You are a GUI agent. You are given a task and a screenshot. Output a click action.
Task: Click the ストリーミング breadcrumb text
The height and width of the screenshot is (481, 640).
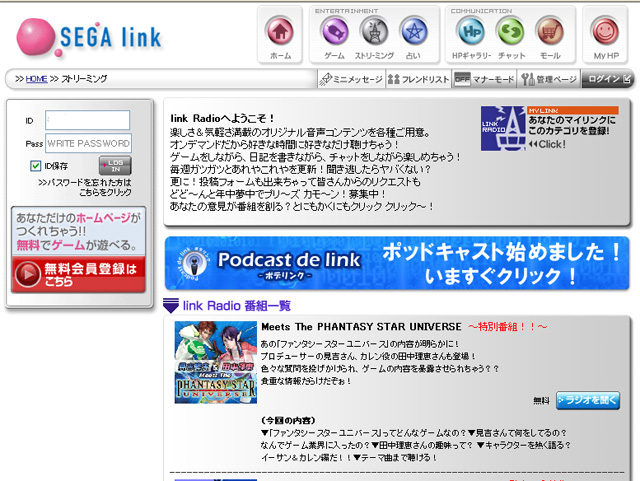84,79
